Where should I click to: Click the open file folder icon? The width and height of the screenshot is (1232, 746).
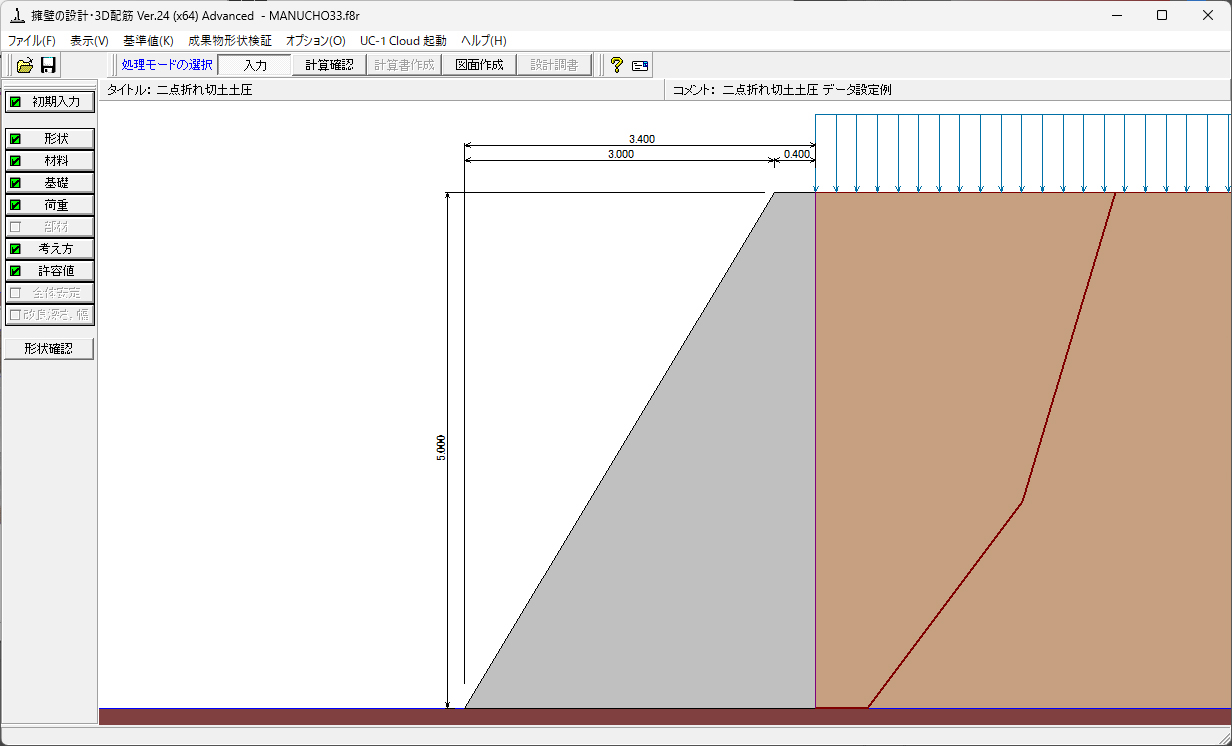tap(25, 65)
